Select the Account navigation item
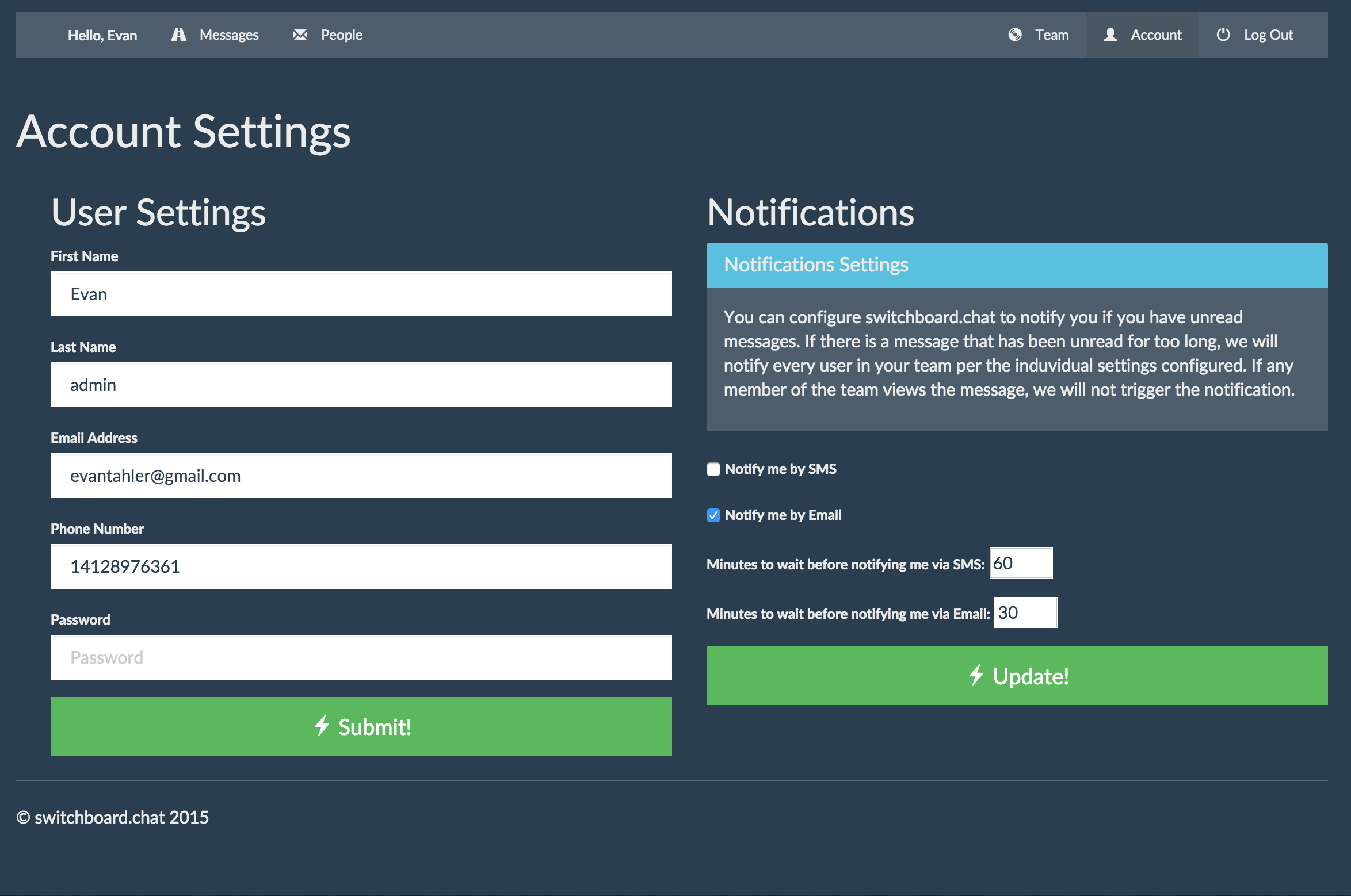This screenshot has height=896, width=1351. click(x=1157, y=34)
